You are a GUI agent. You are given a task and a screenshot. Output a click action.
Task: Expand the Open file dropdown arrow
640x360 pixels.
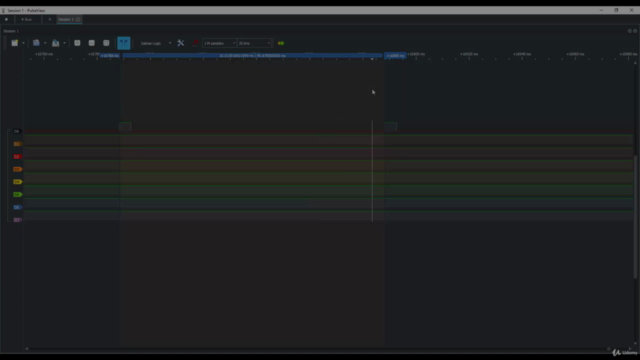[45, 43]
